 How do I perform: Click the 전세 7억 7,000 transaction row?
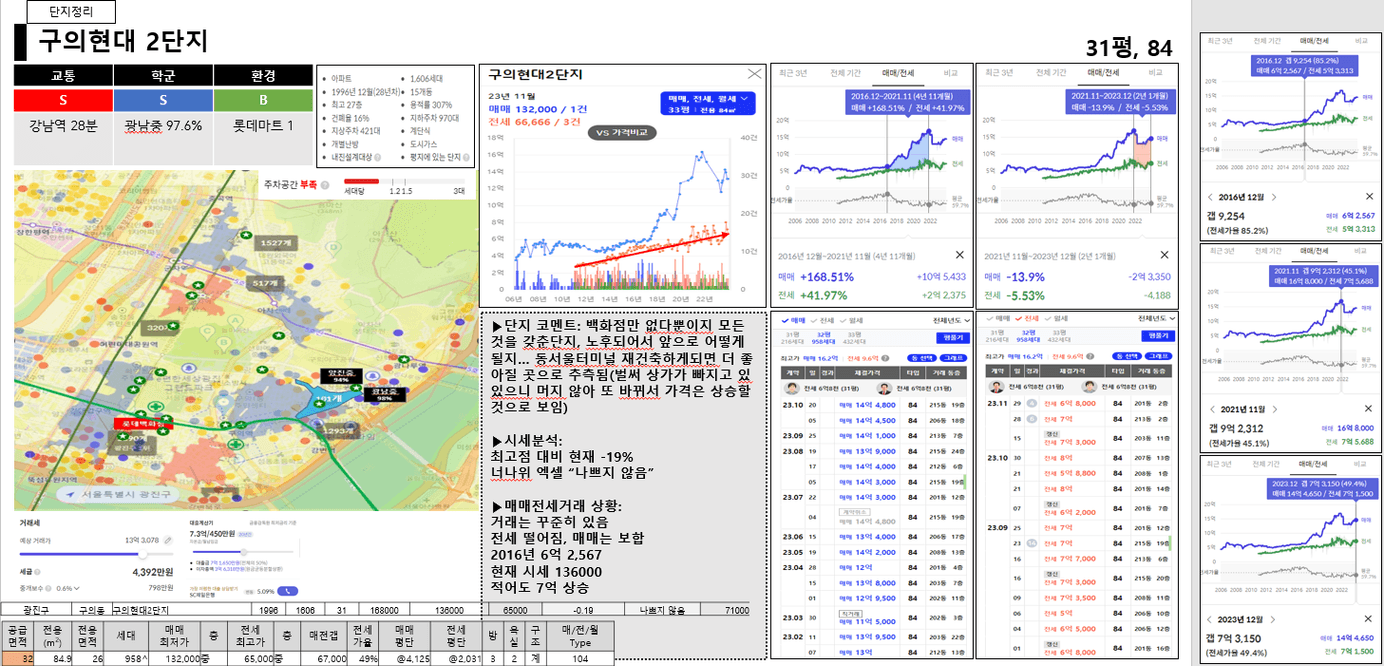(x=1081, y=559)
